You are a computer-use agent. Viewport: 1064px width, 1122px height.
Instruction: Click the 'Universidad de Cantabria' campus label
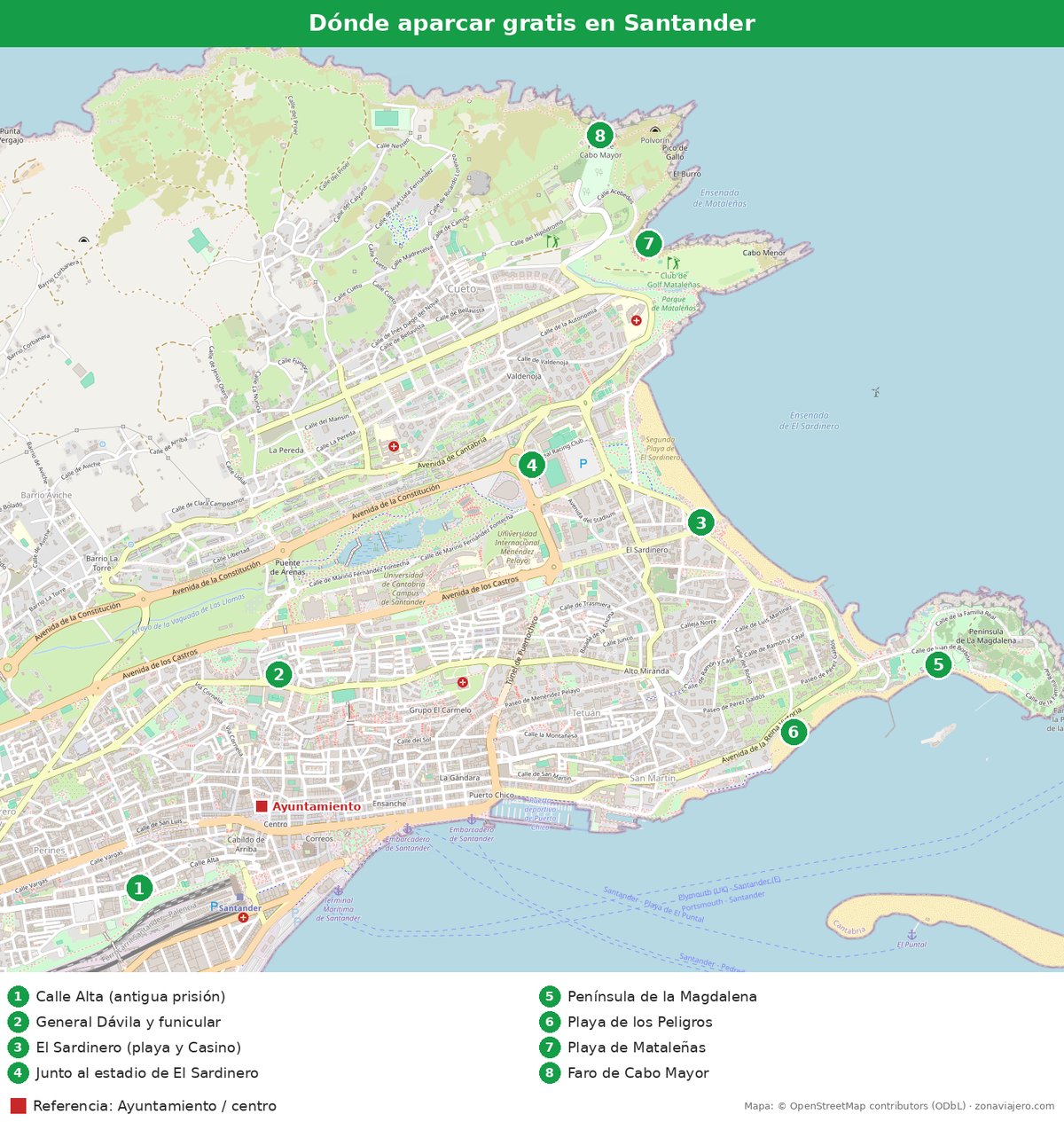[403, 589]
